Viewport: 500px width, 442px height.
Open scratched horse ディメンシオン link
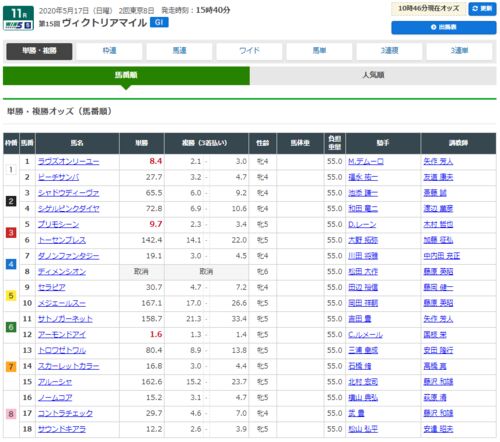pyautogui.click(x=62, y=272)
